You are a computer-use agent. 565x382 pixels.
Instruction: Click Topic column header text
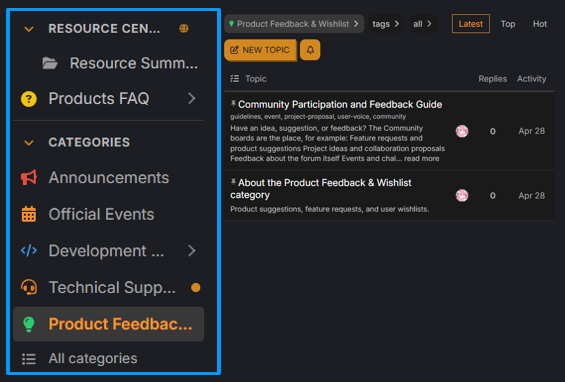click(x=256, y=79)
